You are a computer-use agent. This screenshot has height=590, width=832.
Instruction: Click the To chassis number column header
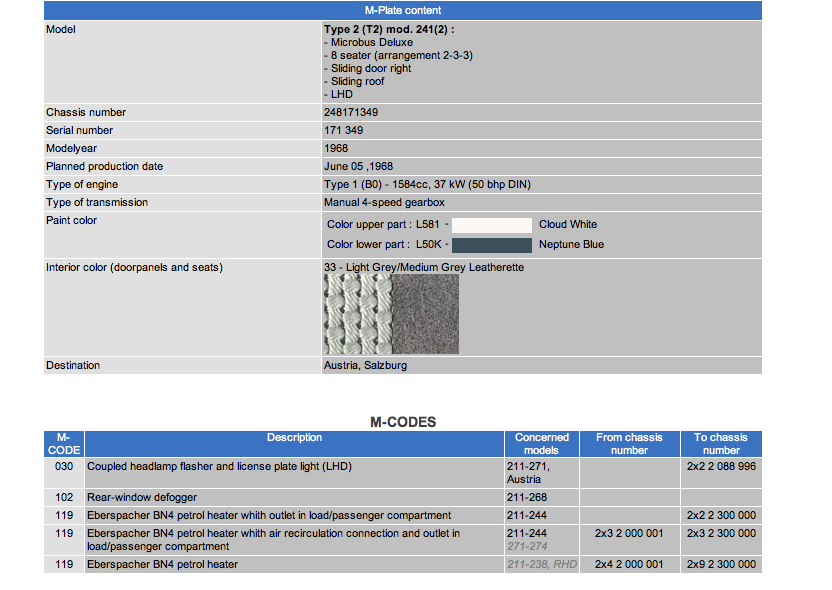(721, 444)
